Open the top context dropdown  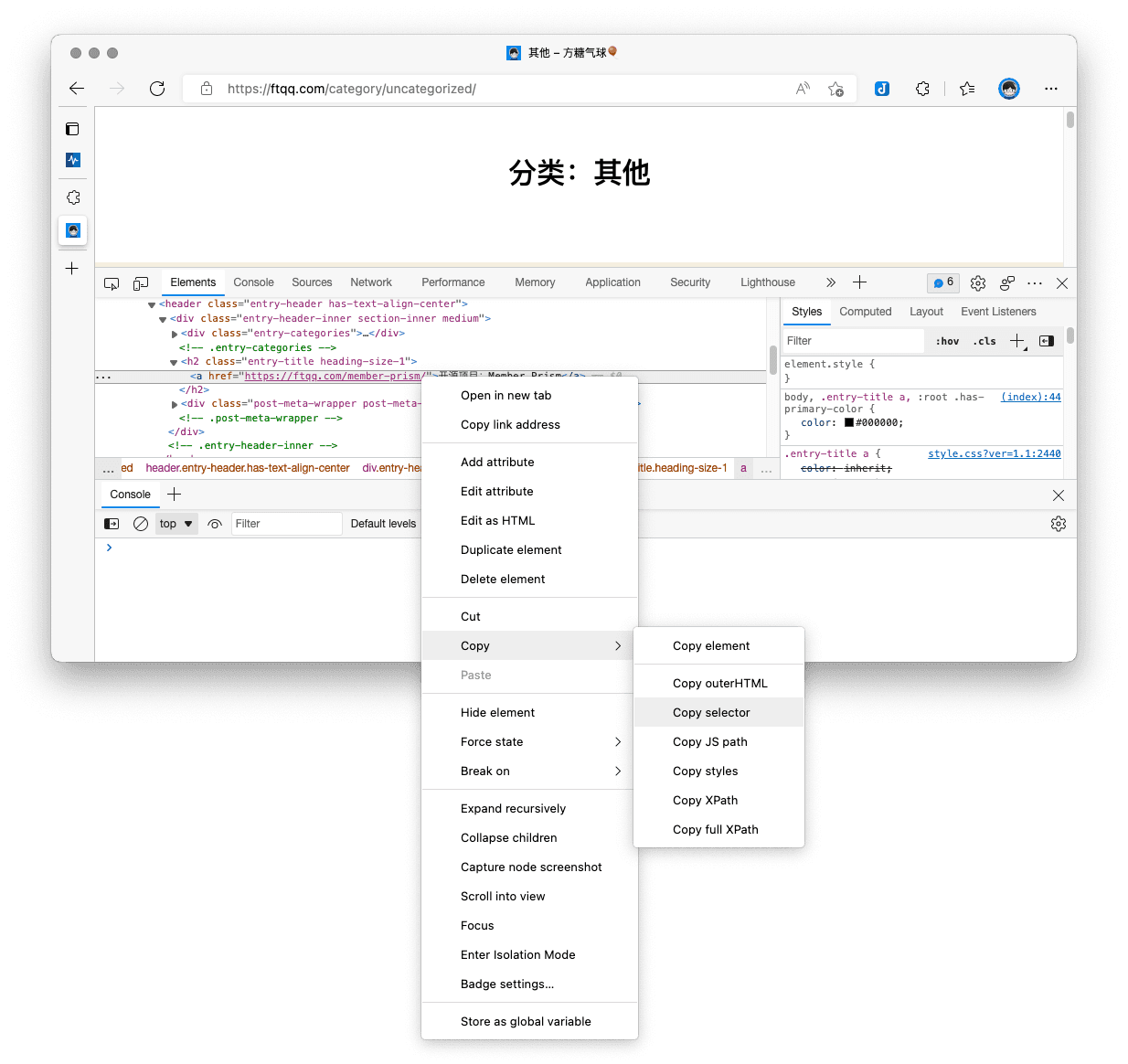176,524
